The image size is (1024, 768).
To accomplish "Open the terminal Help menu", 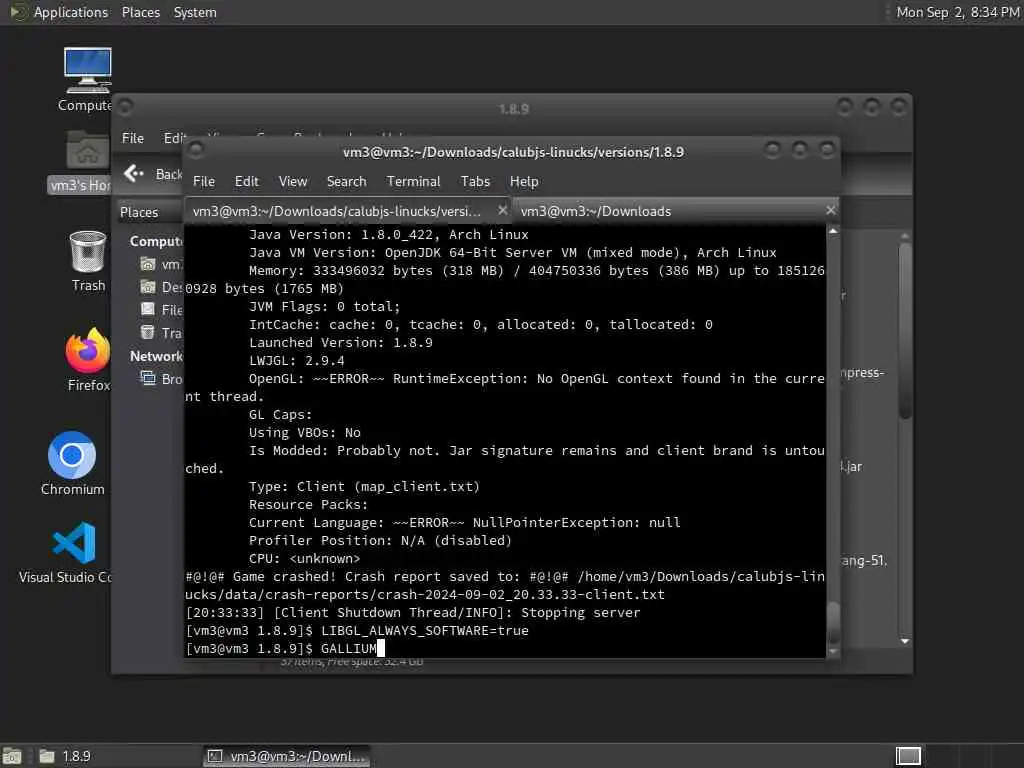I will point(524,182).
